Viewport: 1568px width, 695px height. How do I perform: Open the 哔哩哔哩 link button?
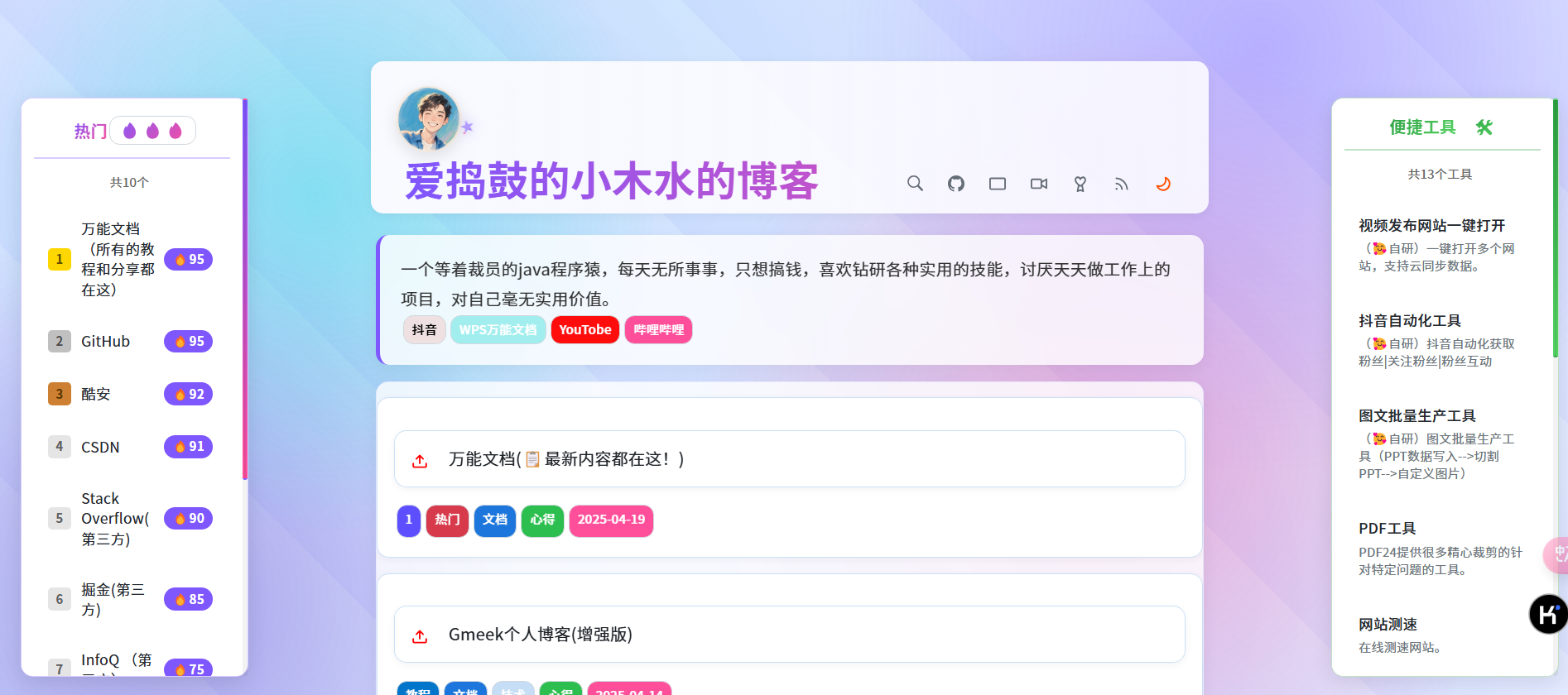click(658, 329)
